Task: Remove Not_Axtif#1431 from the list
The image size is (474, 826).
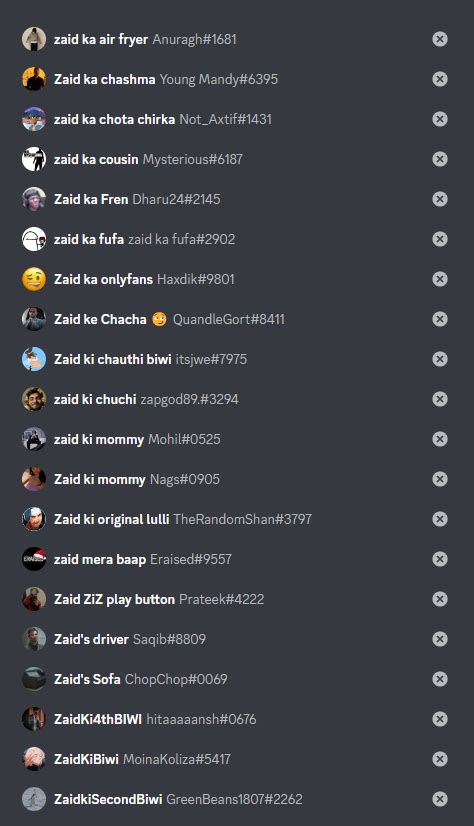Action: point(440,119)
